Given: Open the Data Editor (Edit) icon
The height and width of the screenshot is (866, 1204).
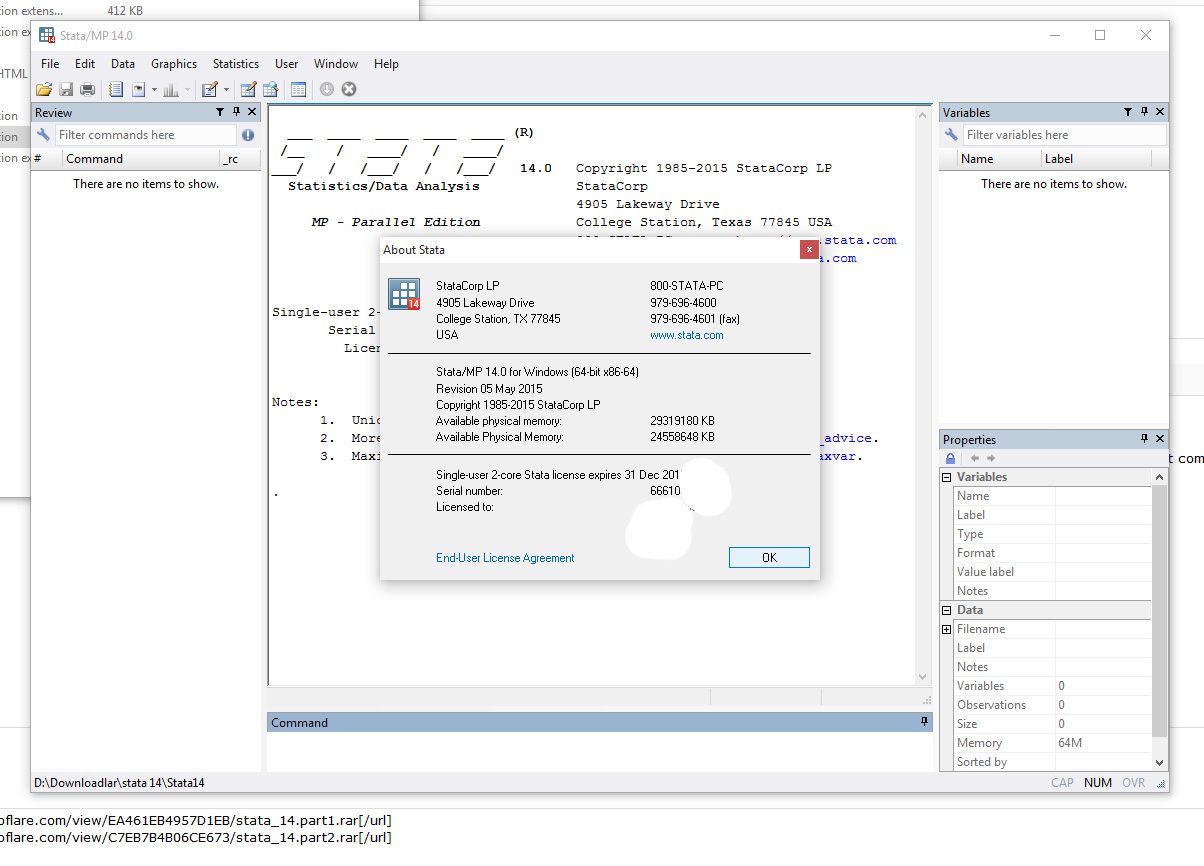Looking at the screenshot, I should click(x=249, y=89).
